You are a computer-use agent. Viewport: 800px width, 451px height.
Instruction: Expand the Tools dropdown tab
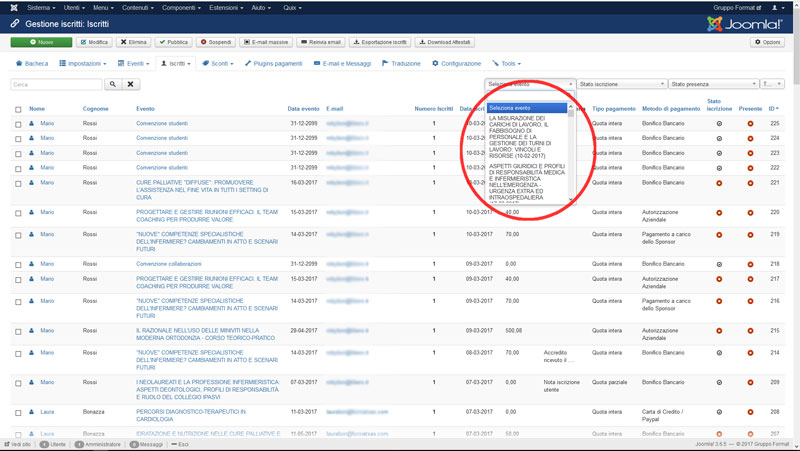point(507,63)
